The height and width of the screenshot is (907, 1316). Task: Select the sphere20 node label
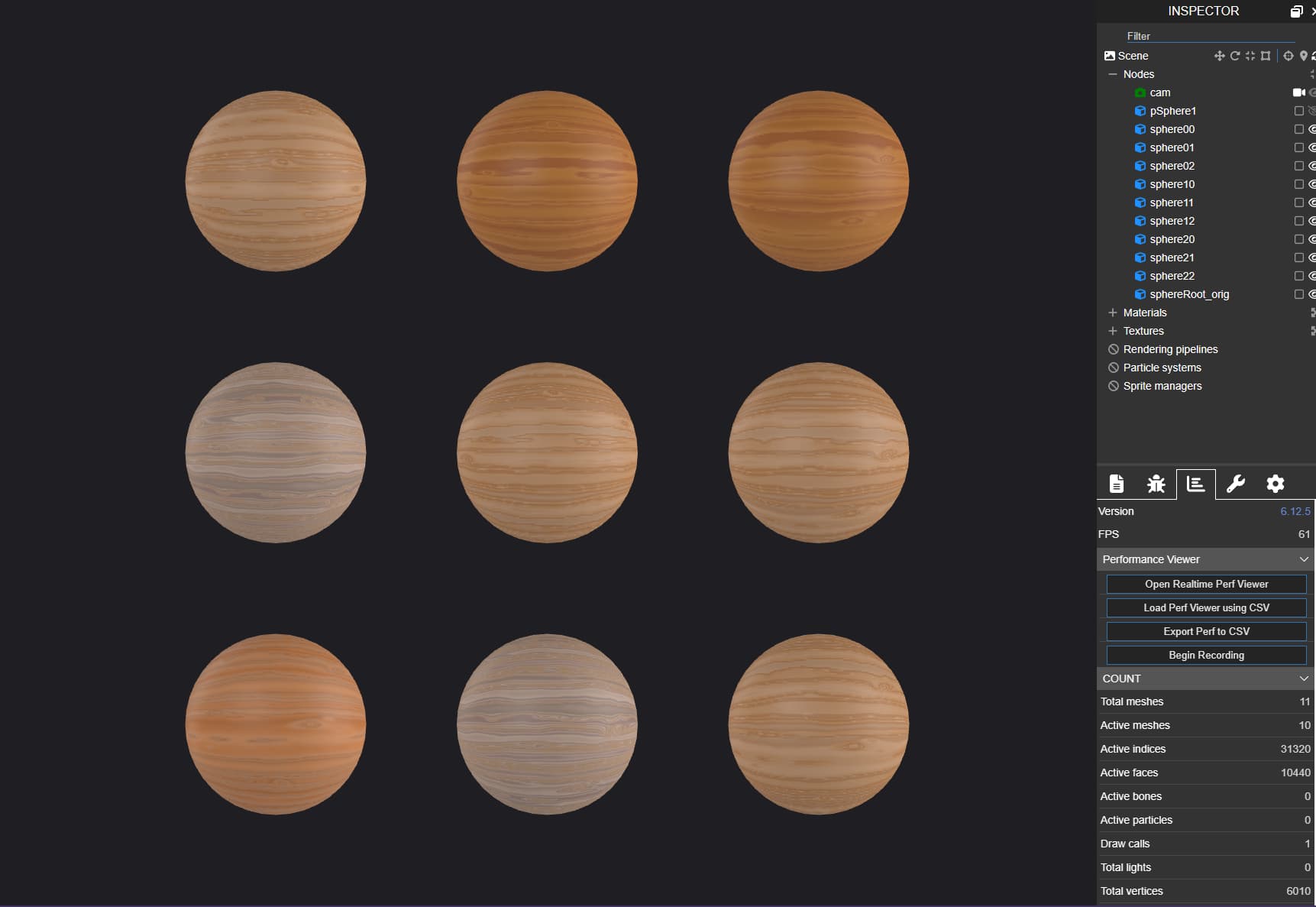coord(1172,239)
